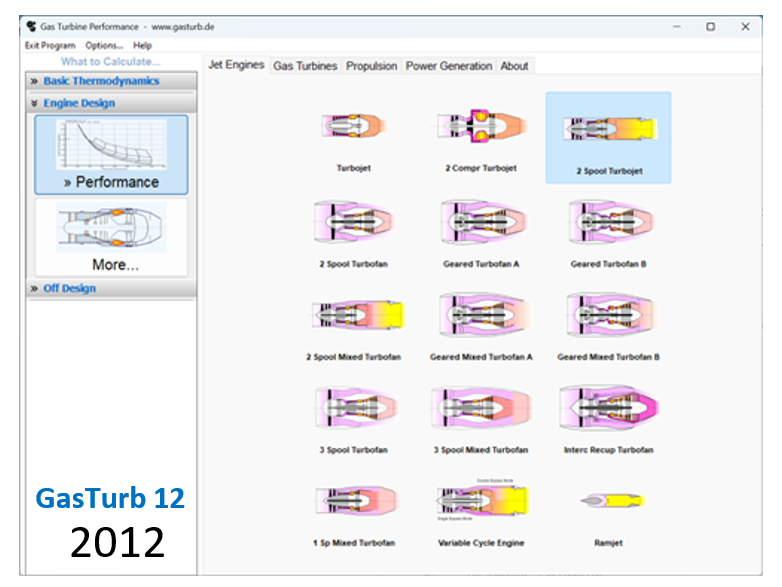Pick the Variable Cycle Engine icon
Screen dimensions: 782x587
tap(482, 500)
